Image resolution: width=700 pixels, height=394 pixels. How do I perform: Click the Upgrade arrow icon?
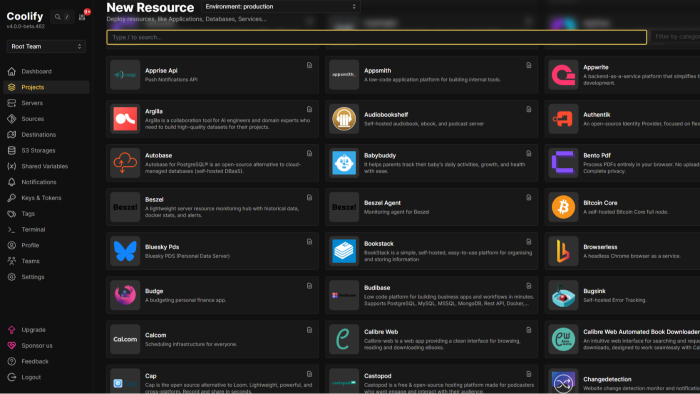click(x=12, y=330)
